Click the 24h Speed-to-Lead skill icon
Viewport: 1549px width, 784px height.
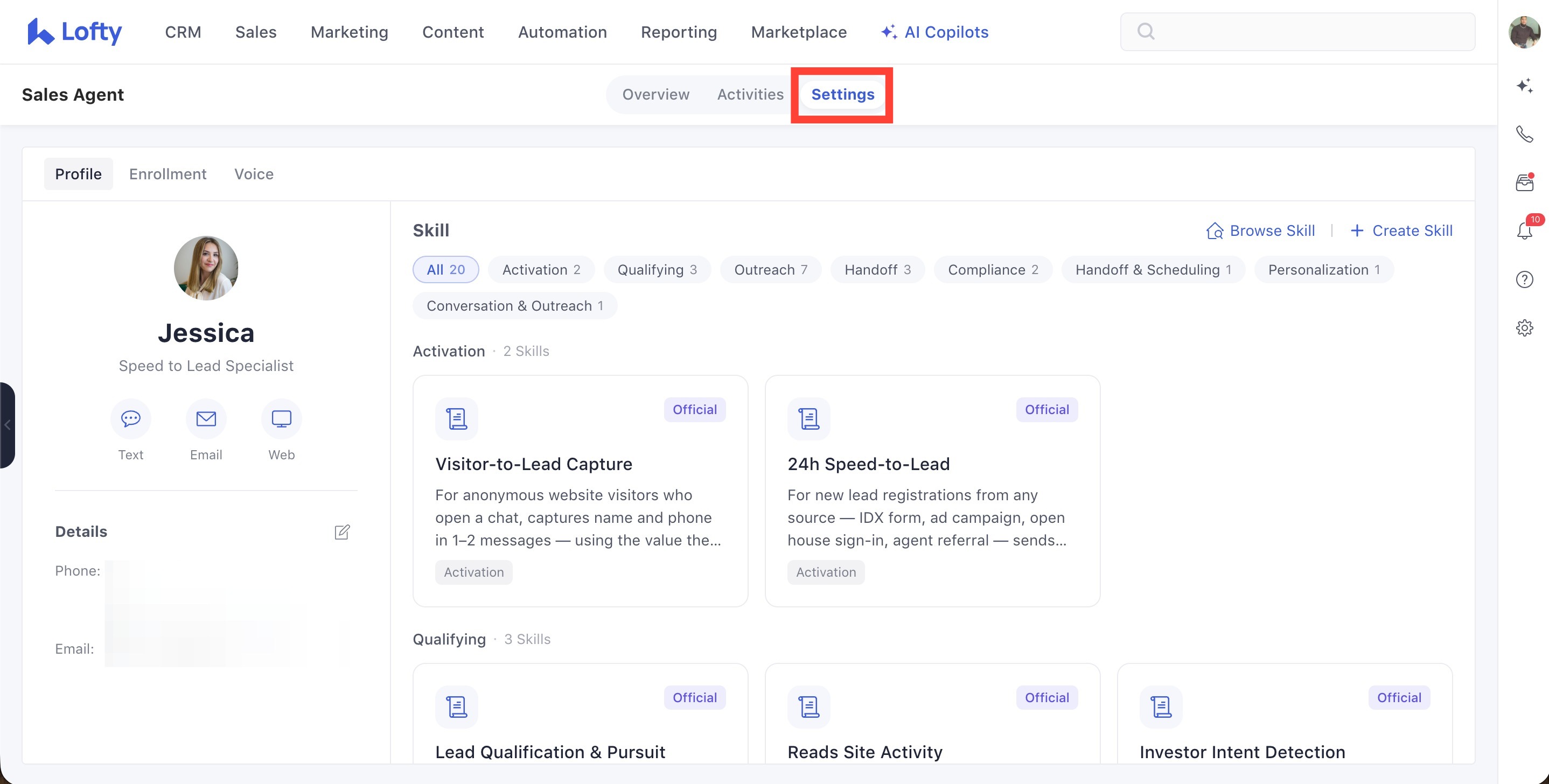[809, 418]
